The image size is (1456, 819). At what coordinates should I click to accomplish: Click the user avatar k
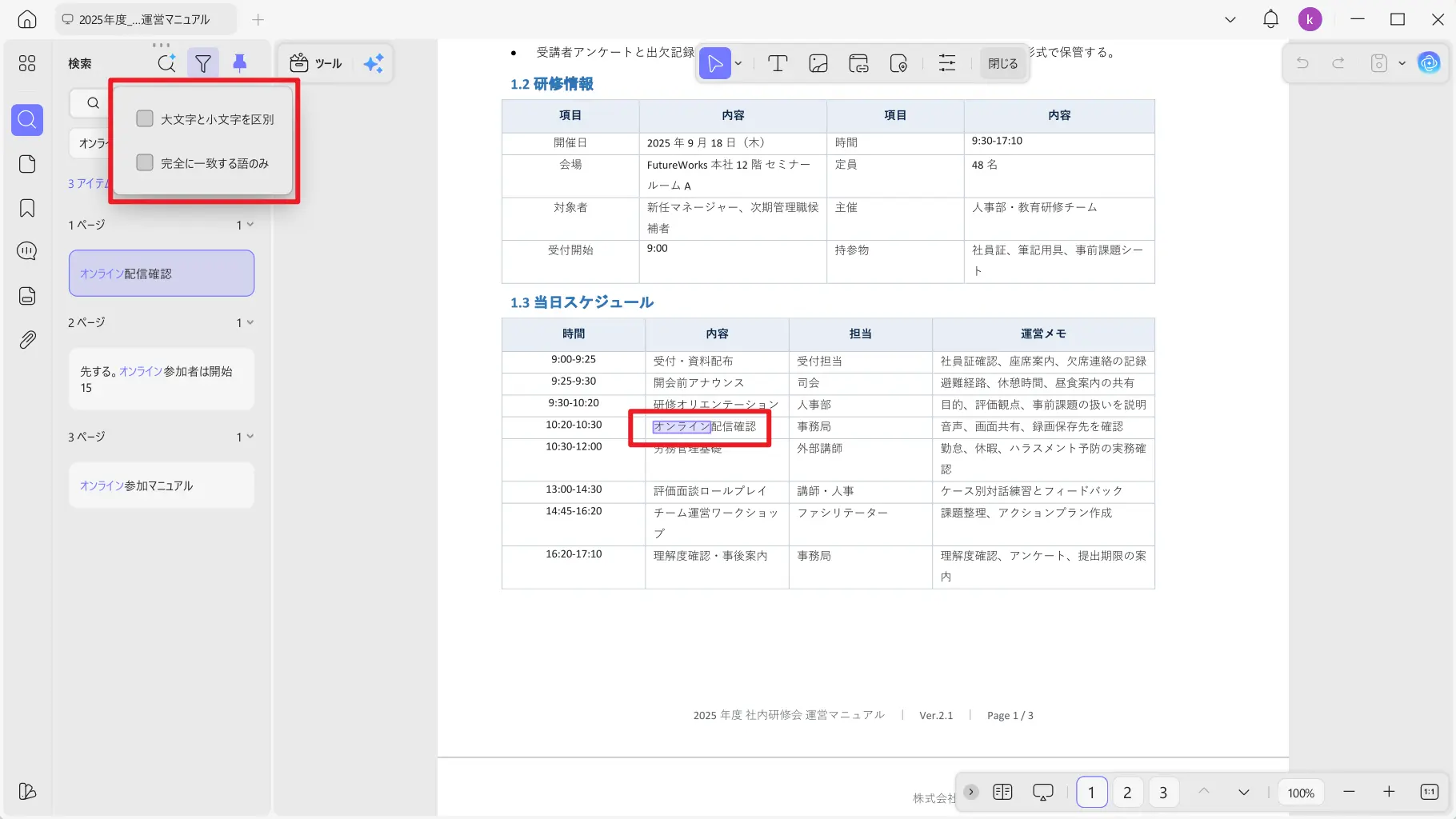pos(1310,19)
